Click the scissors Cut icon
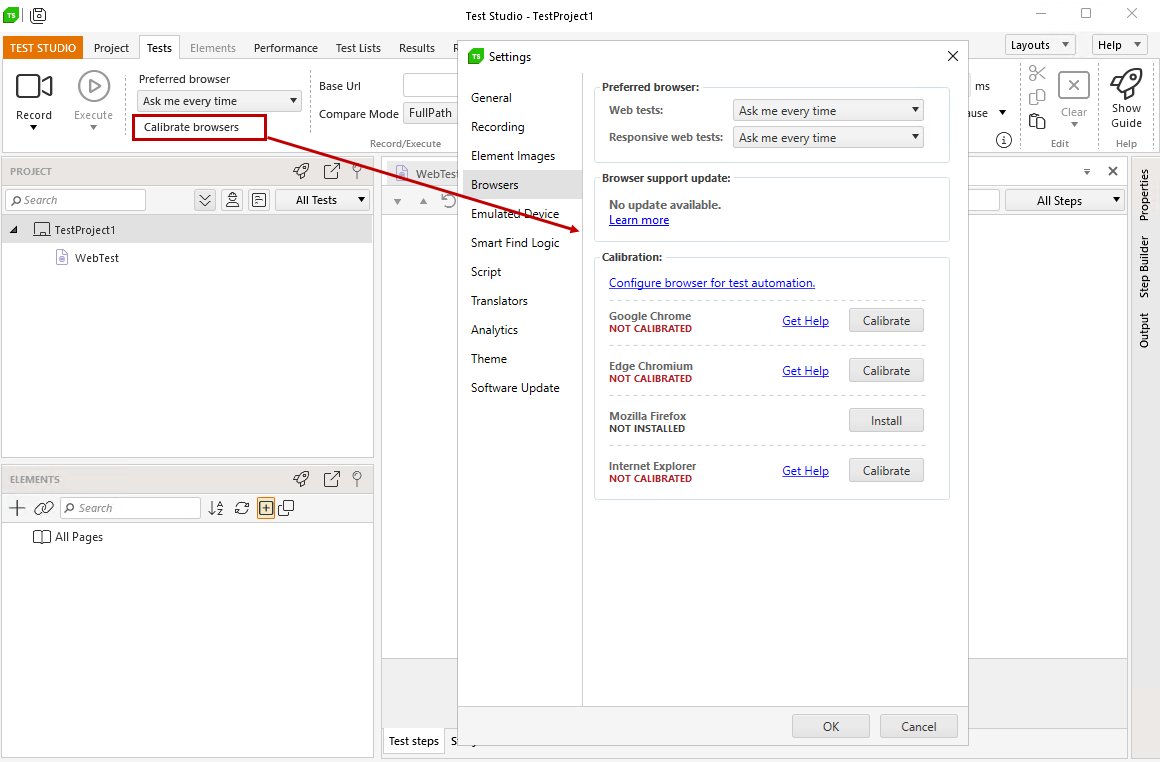The image size is (1160, 762). coord(1037,73)
